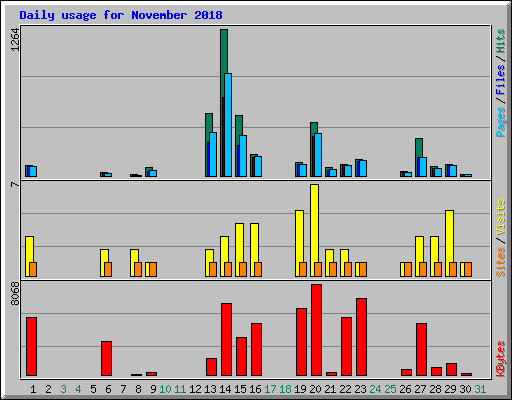Click the red KBytes bar for day 16

[x=257, y=350]
